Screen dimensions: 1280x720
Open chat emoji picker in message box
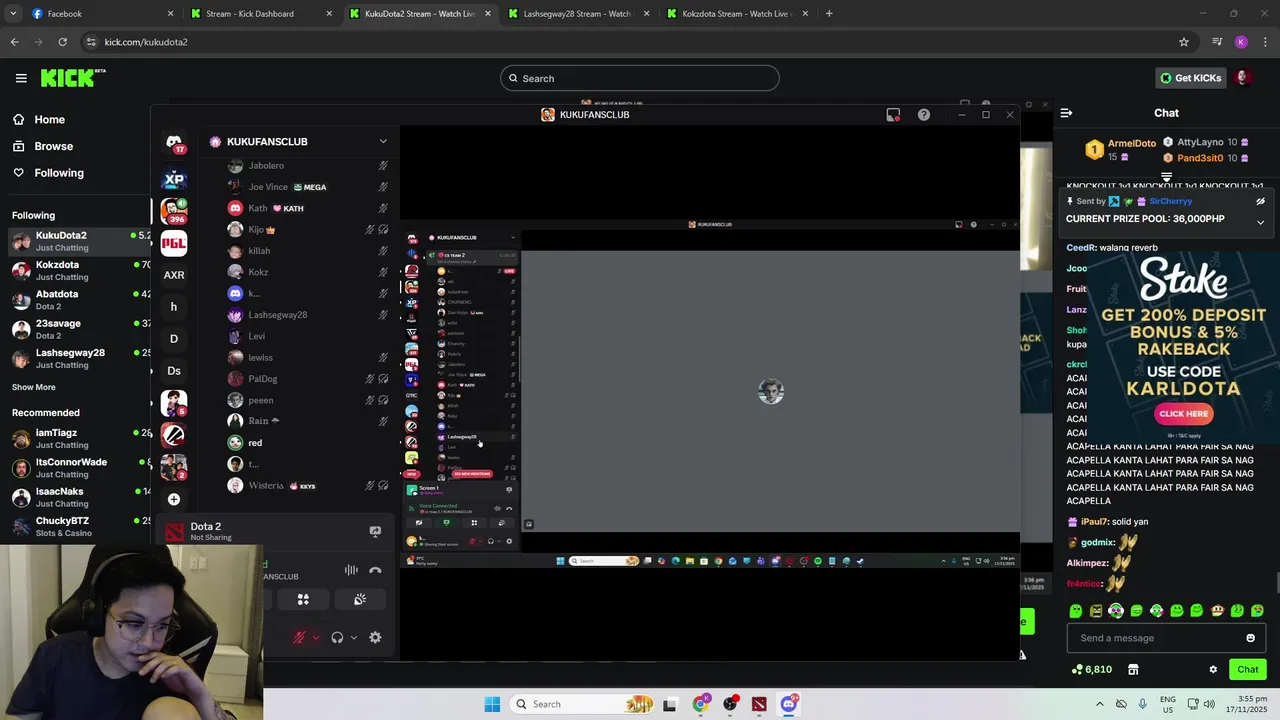1250,638
